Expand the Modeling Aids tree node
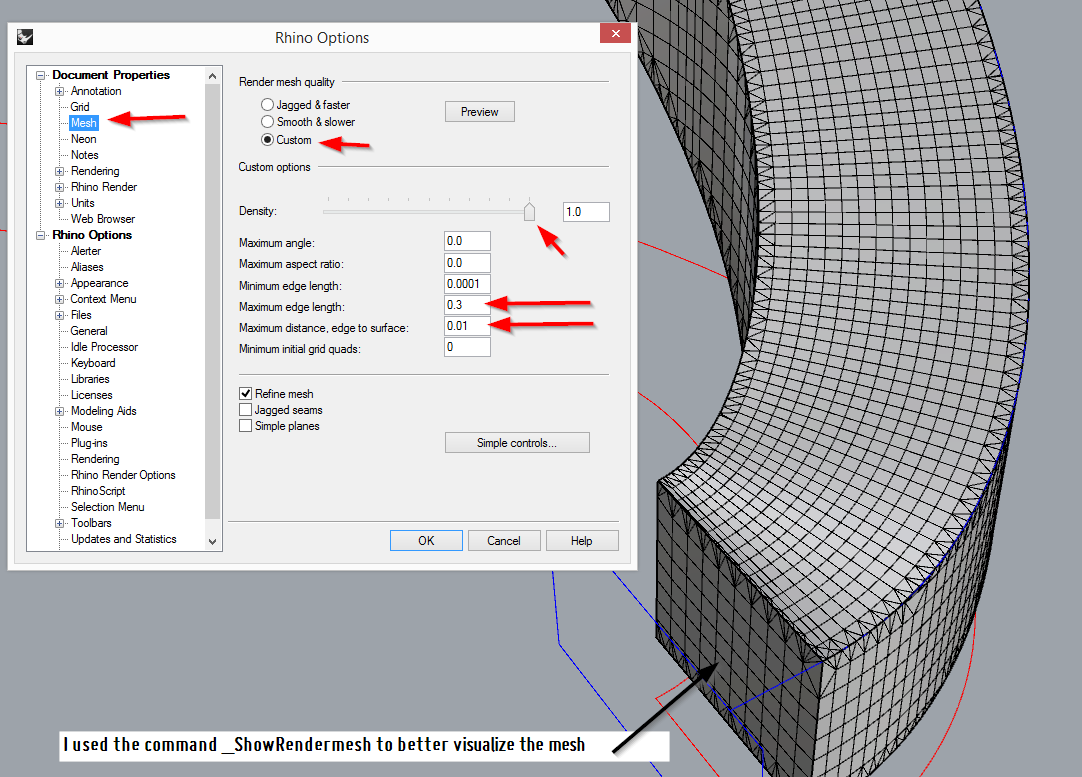Image resolution: width=1082 pixels, height=777 pixels. 59,411
